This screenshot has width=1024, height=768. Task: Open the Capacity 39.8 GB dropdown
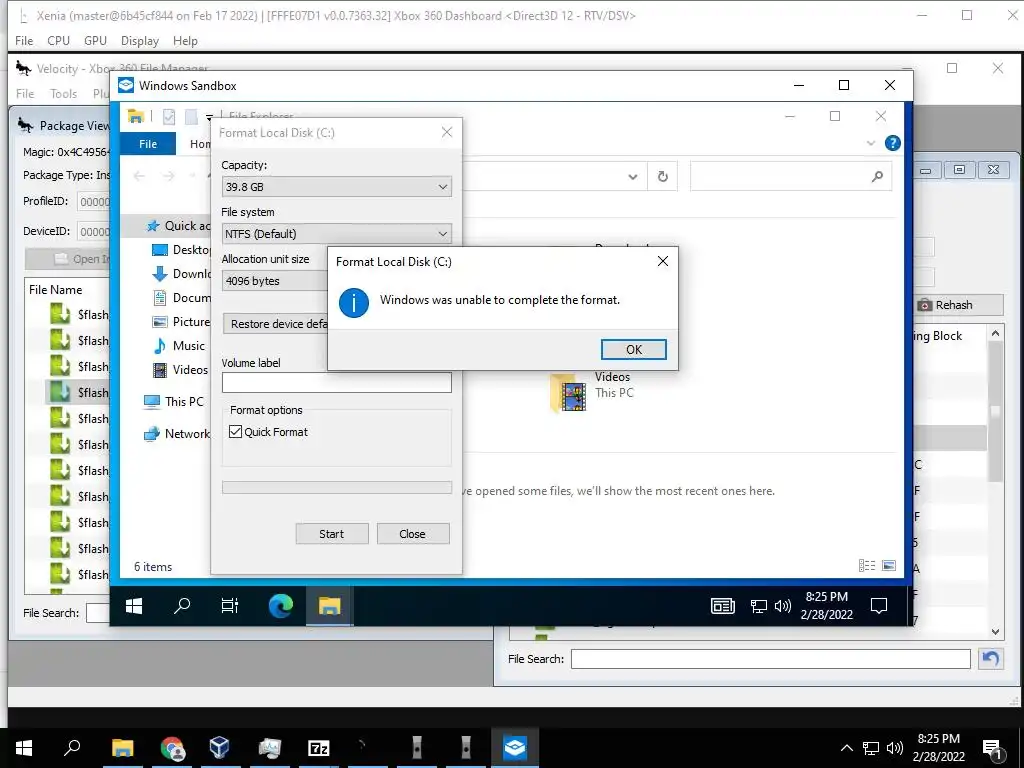(x=336, y=187)
